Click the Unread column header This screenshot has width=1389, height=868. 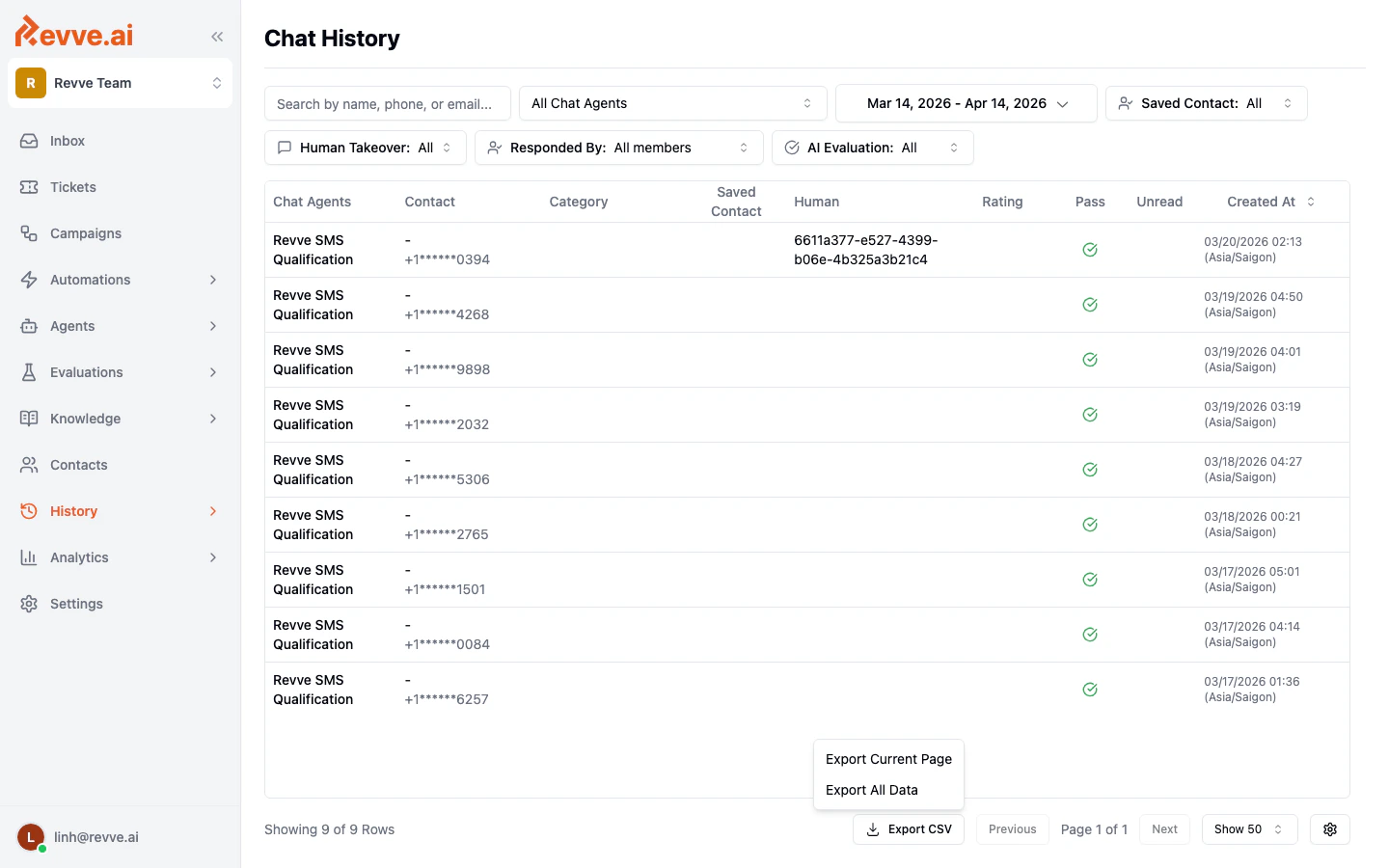[x=1159, y=202]
